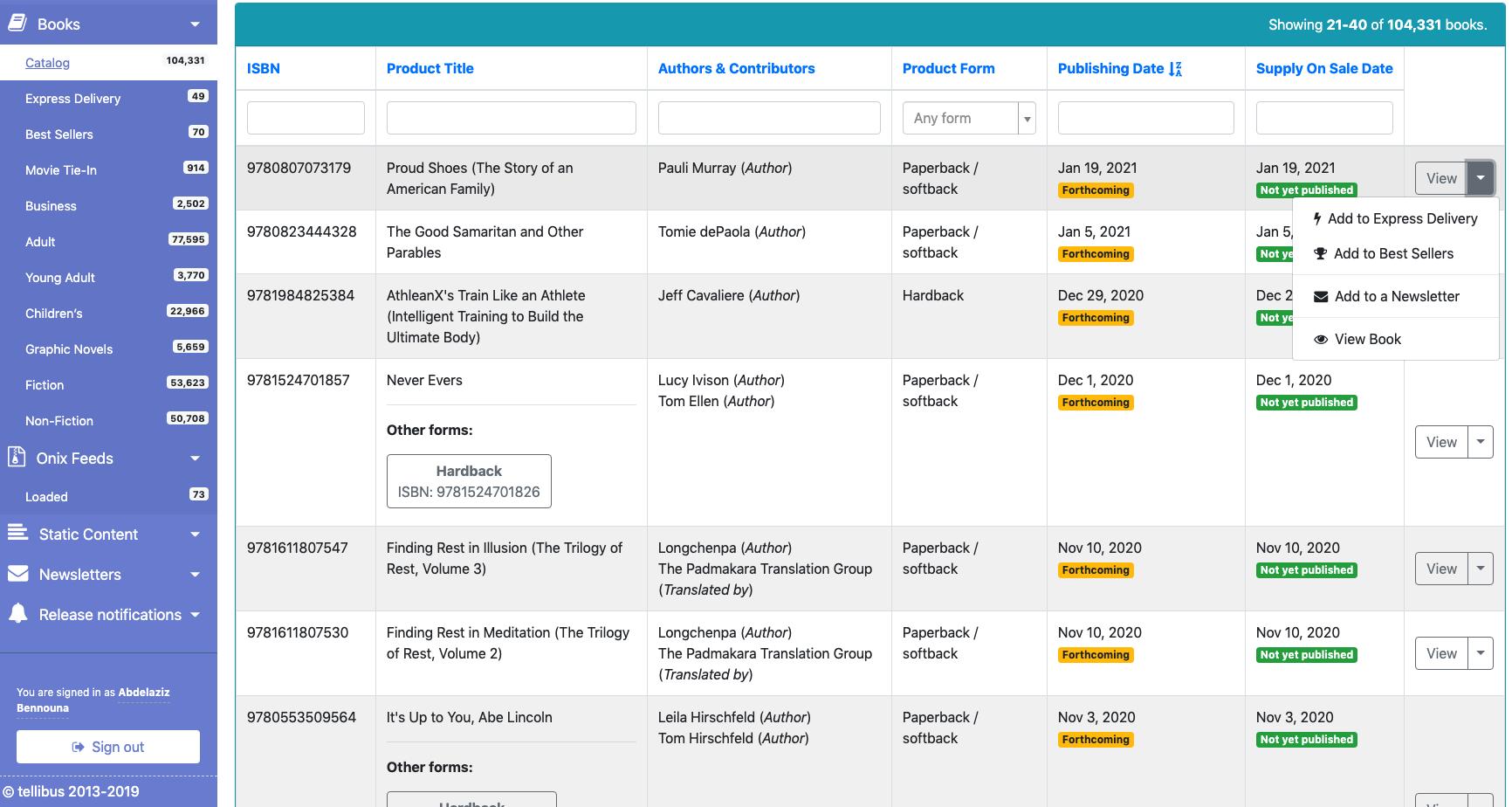Click the Sign out button

tap(108, 747)
